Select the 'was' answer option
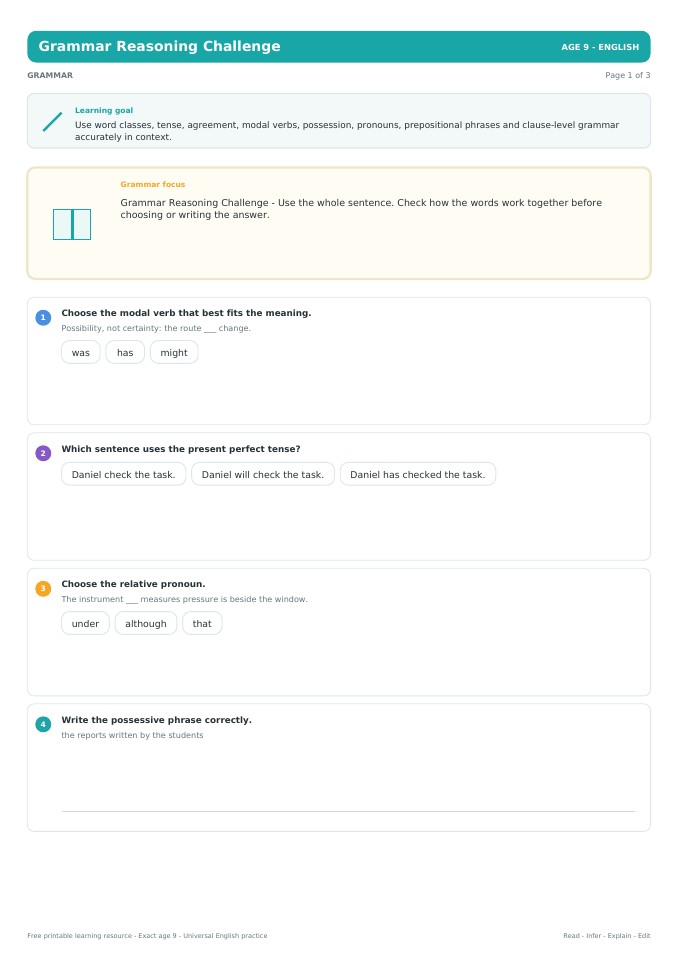The width and height of the screenshot is (678, 959). pos(81,353)
